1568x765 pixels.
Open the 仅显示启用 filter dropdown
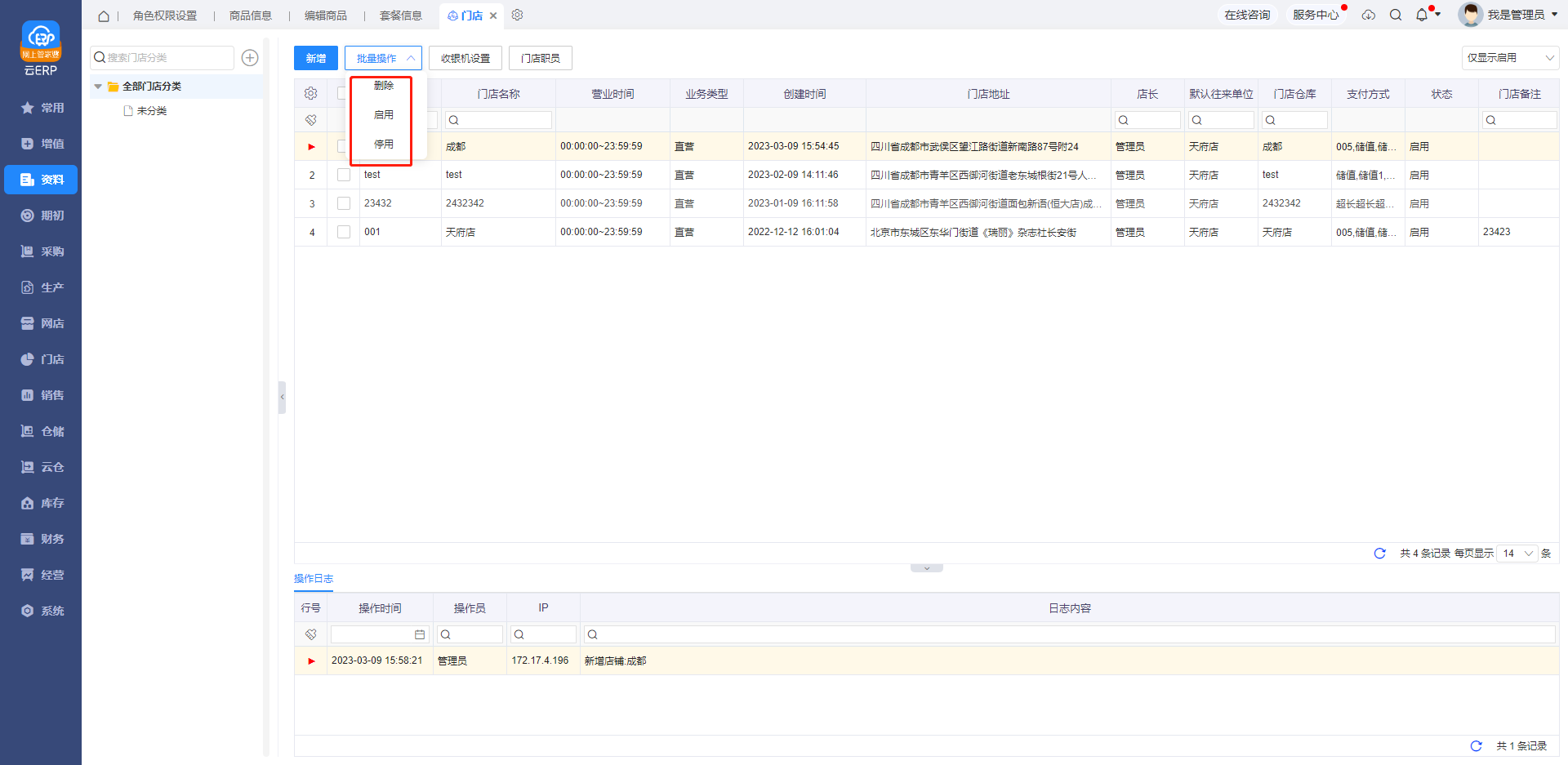1509,58
